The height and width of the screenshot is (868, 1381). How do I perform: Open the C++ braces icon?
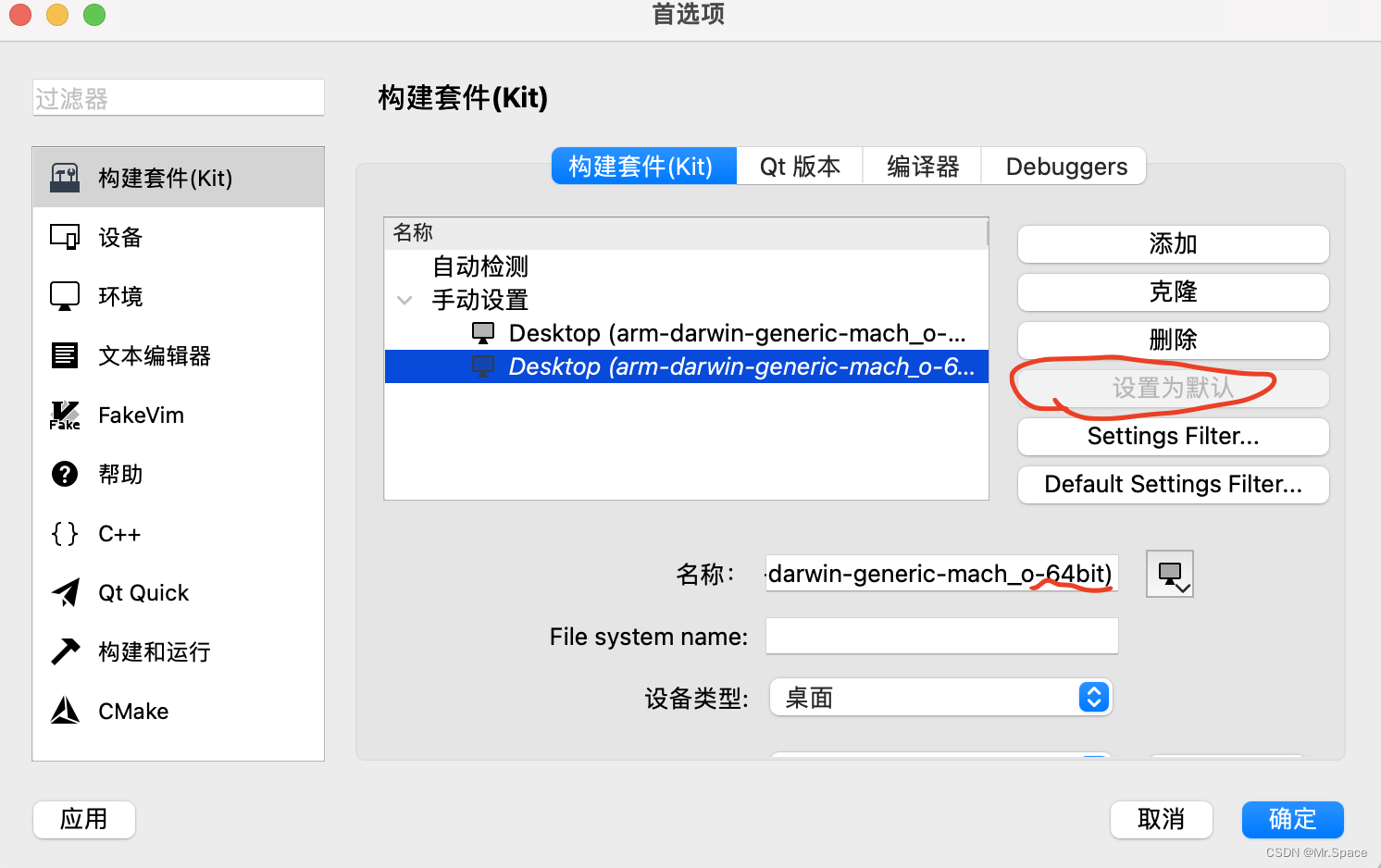click(x=65, y=533)
